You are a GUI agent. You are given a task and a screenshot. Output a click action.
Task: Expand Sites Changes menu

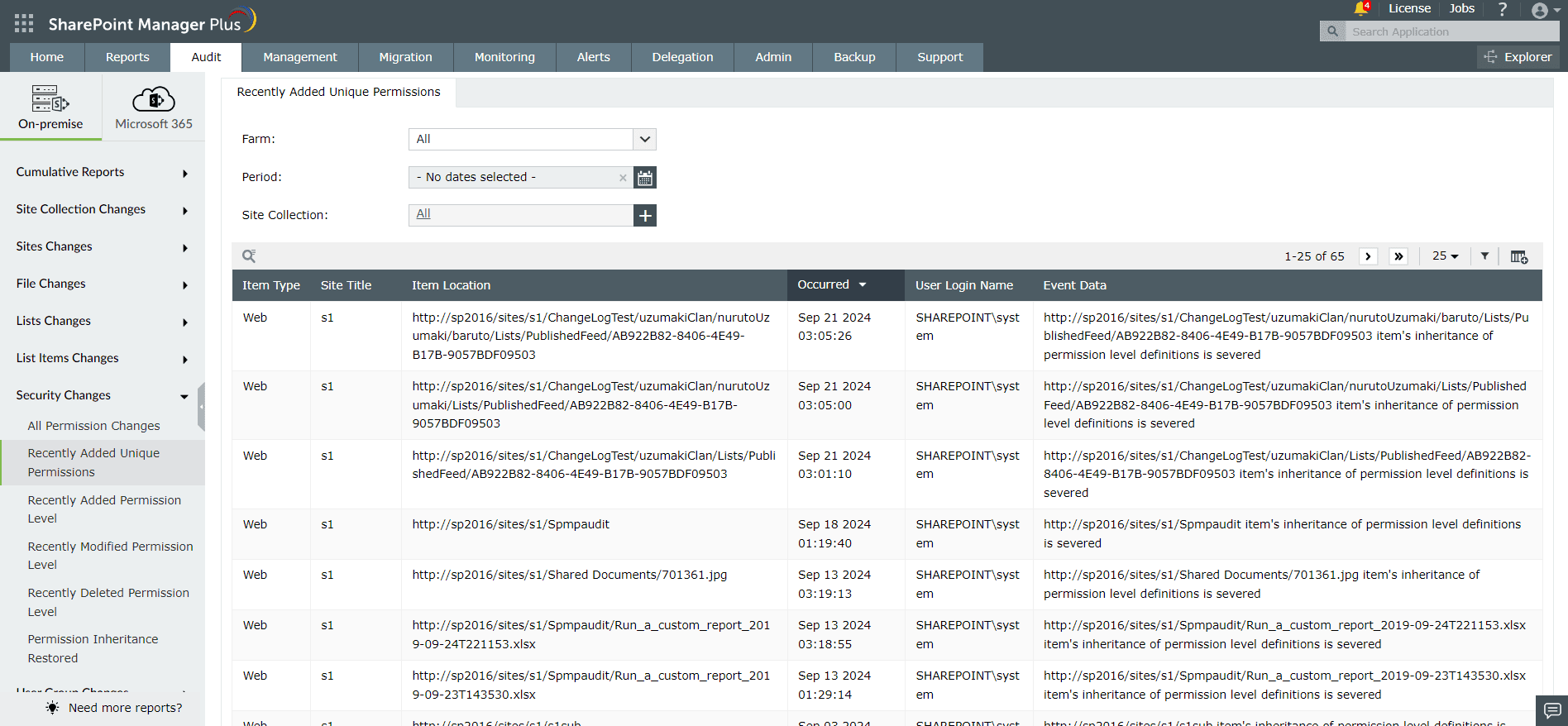click(103, 247)
